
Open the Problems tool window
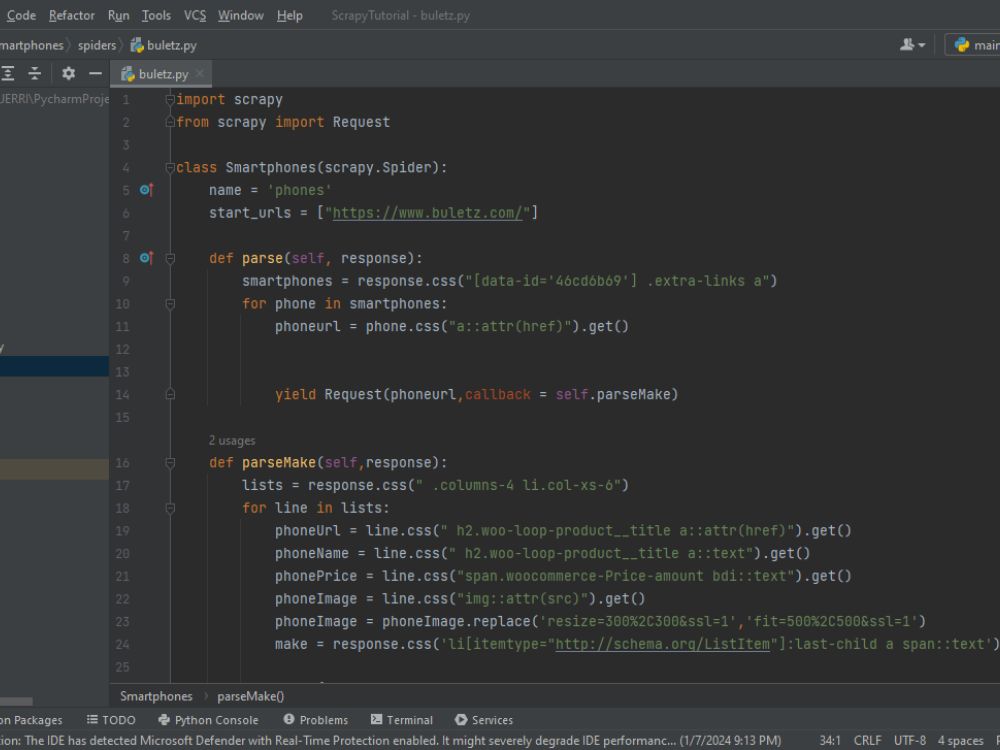coord(316,720)
